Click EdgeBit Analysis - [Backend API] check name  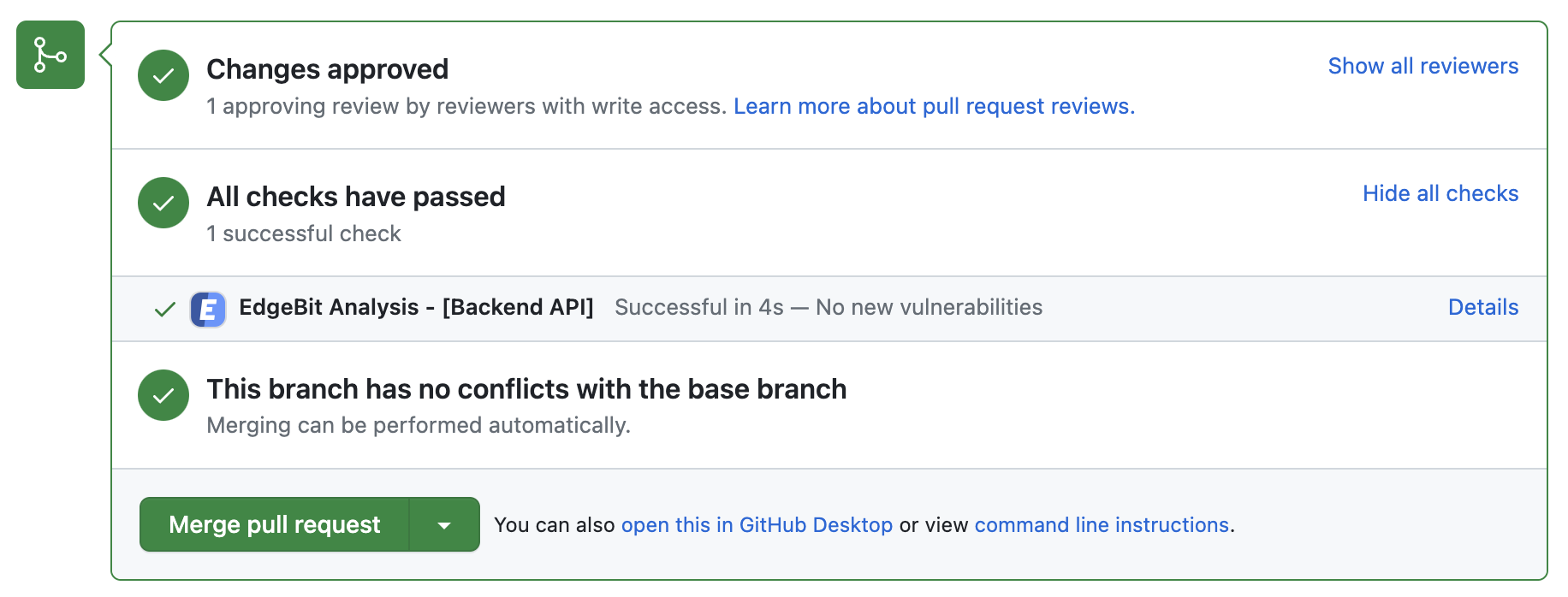tap(416, 307)
